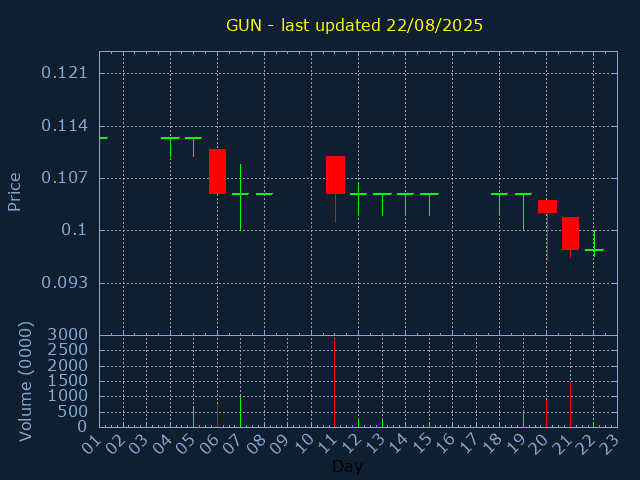Screen dimensions: 640x480
Task: Click the tallest red volume bar on day 11
Action: click(334, 383)
